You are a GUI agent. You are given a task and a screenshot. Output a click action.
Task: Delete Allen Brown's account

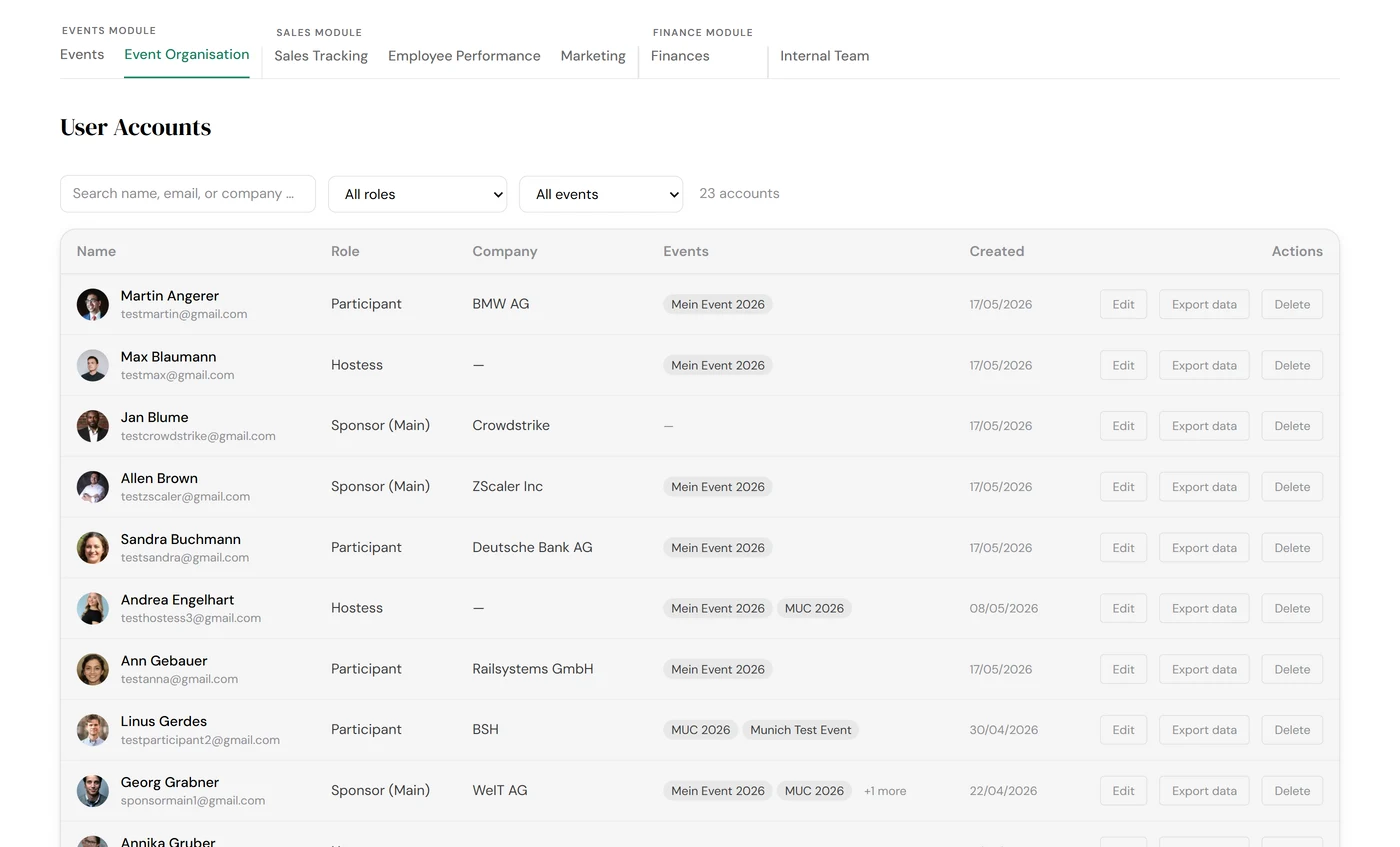click(1292, 487)
